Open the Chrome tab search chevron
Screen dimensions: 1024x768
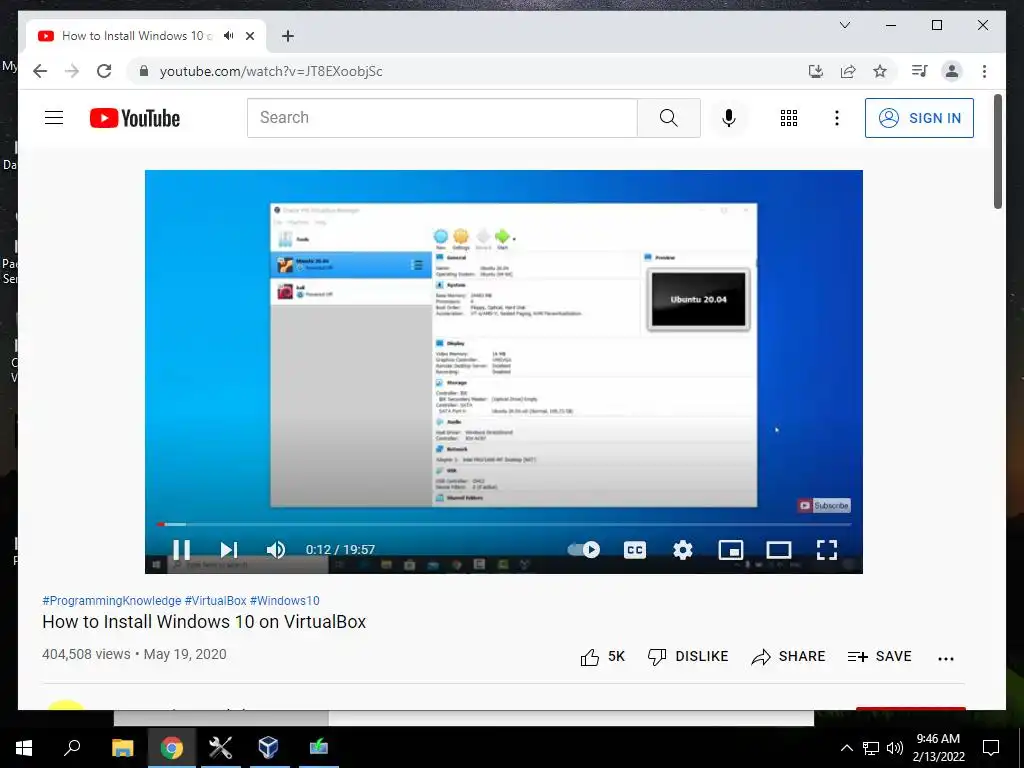(x=844, y=25)
